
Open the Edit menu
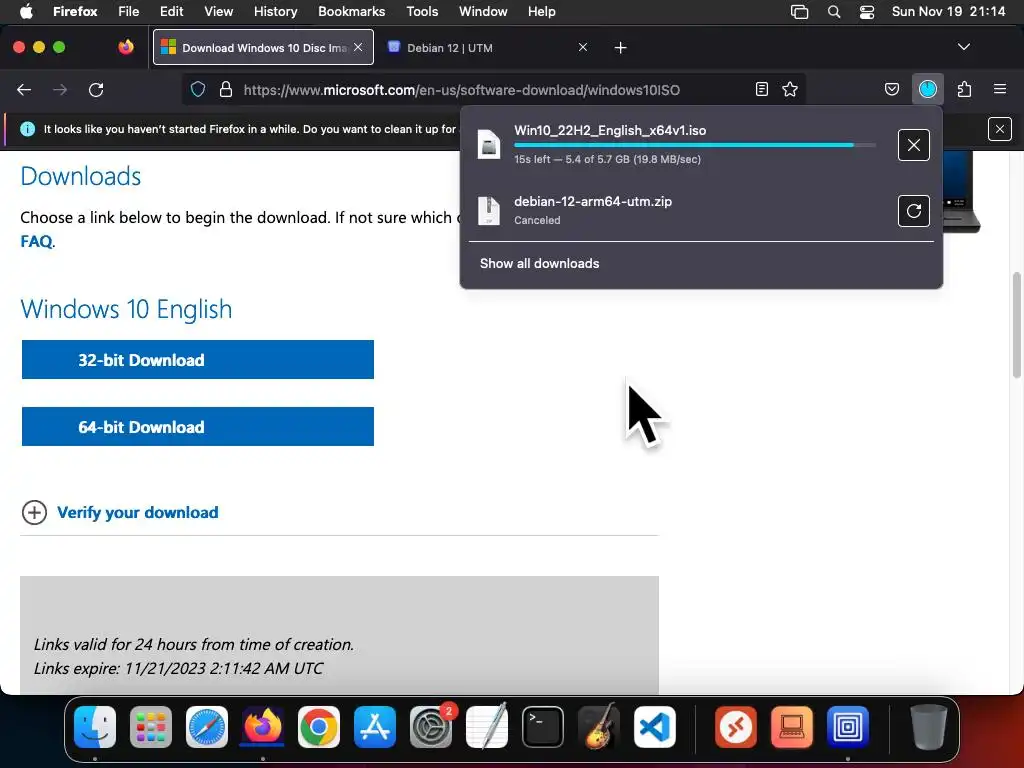tap(171, 12)
